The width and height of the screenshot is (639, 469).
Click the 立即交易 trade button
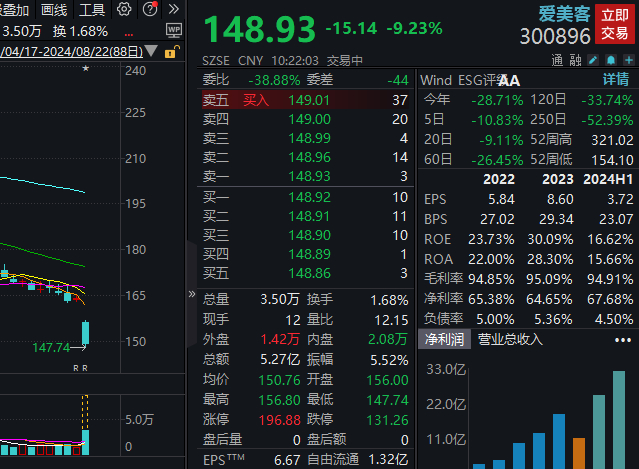click(x=615, y=24)
